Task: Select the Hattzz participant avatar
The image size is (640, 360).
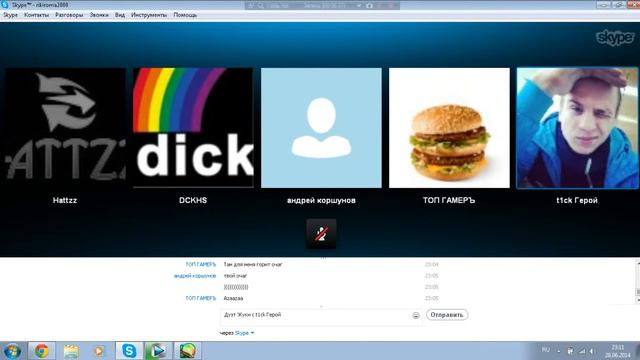Action: (x=65, y=128)
